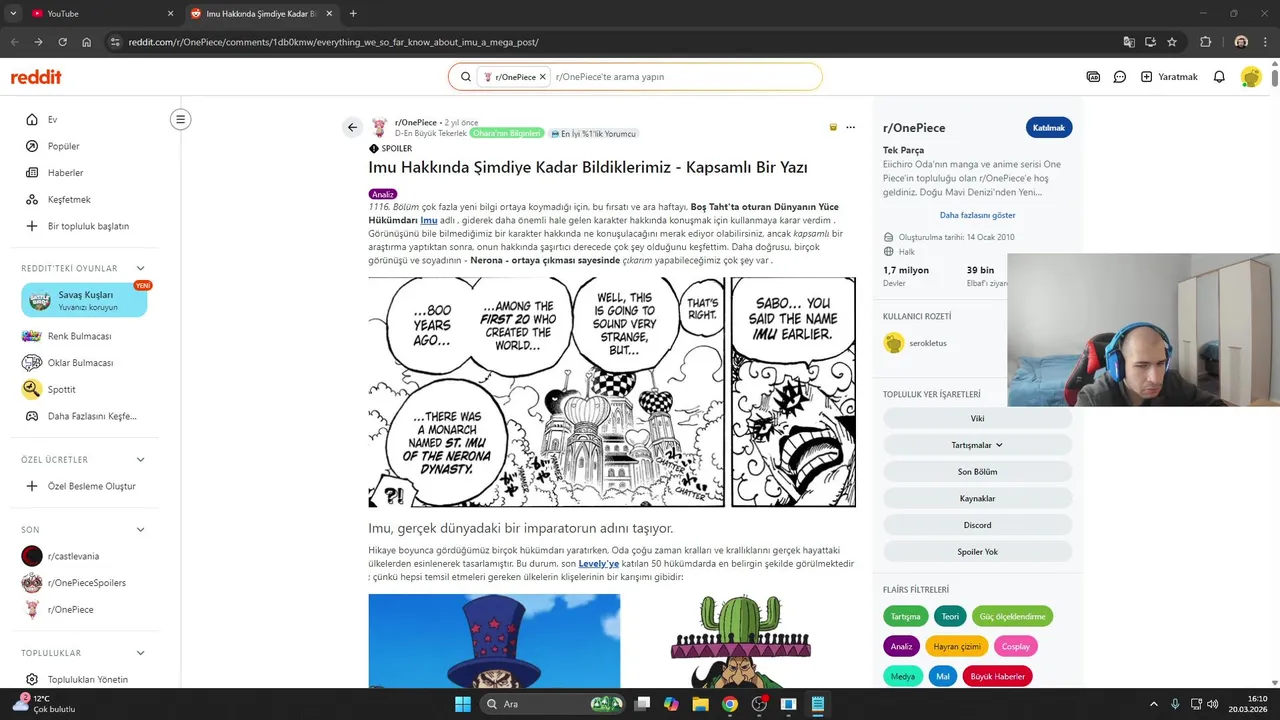The width and height of the screenshot is (1280, 720).
Task: Filter by Cosplay flair
Action: click(x=1016, y=647)
